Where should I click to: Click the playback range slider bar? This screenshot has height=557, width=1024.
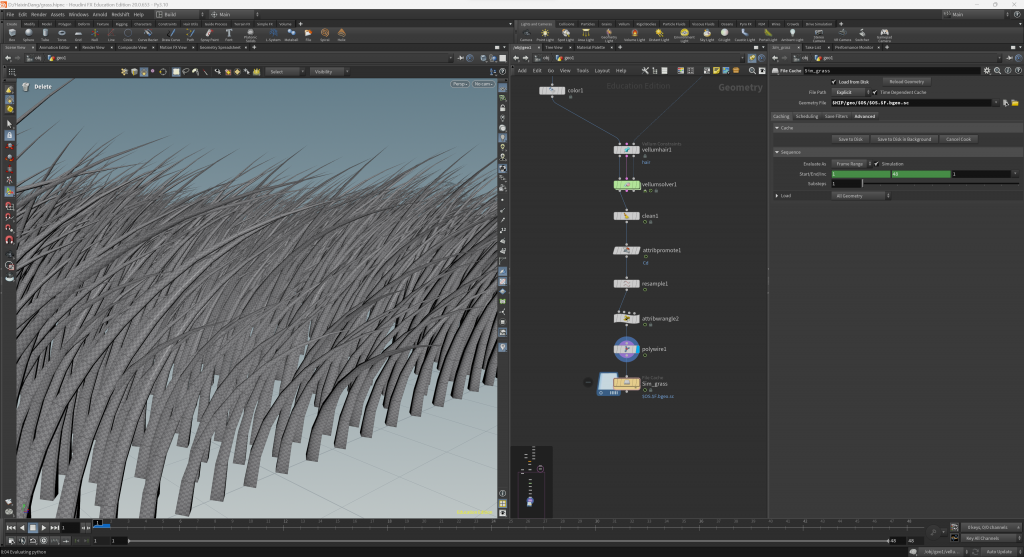coord(508,541)
